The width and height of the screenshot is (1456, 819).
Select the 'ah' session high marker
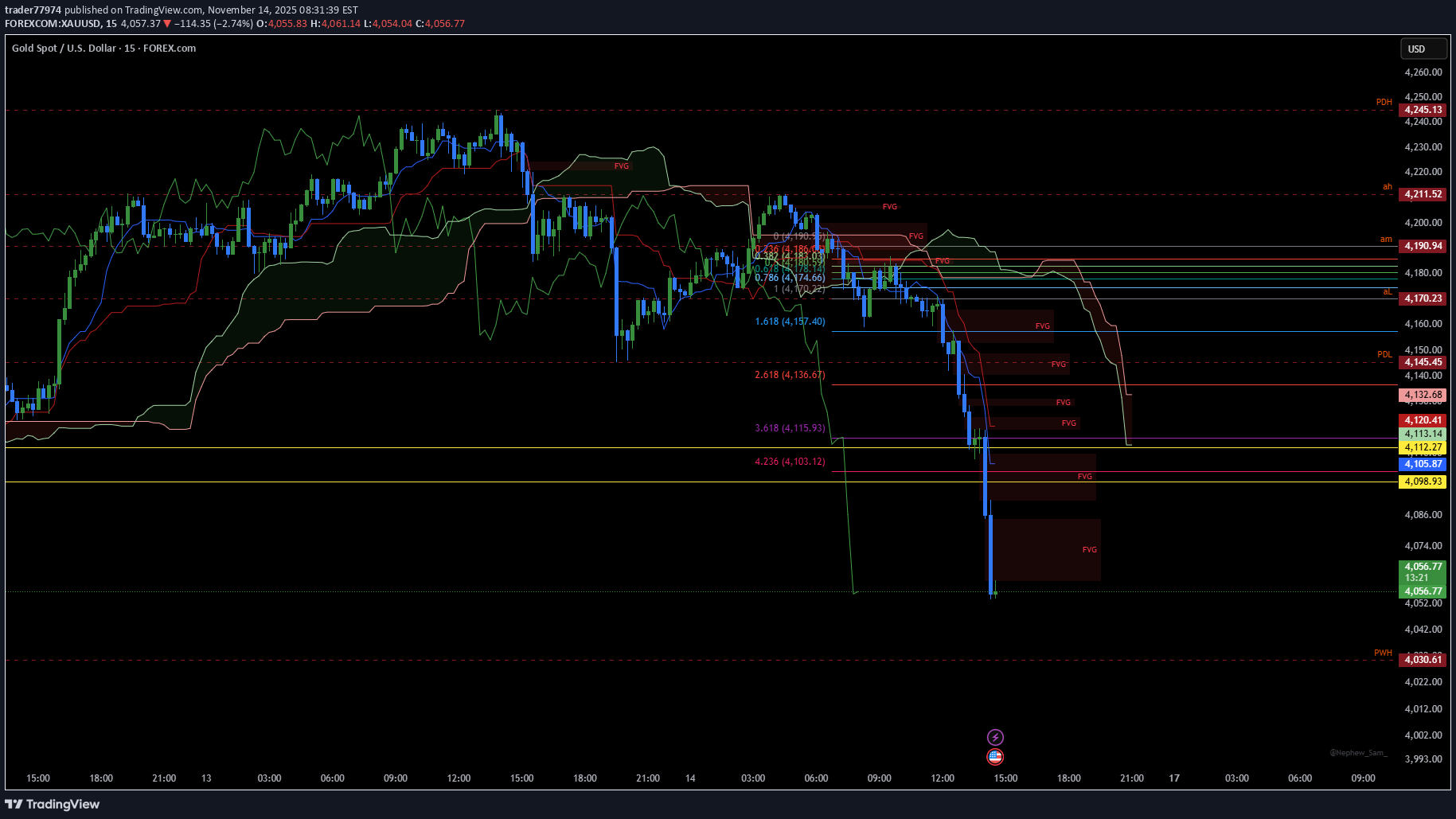pyautogui.click(x=1388, y=186)
